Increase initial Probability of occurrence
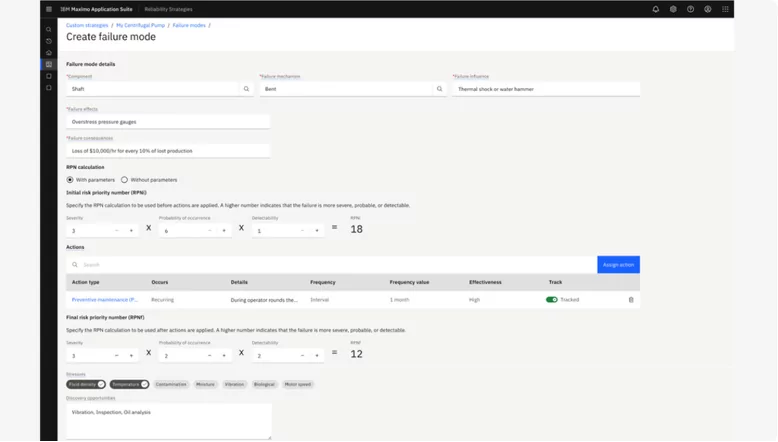This screenshot has height=442, width=778. (224, 231)
